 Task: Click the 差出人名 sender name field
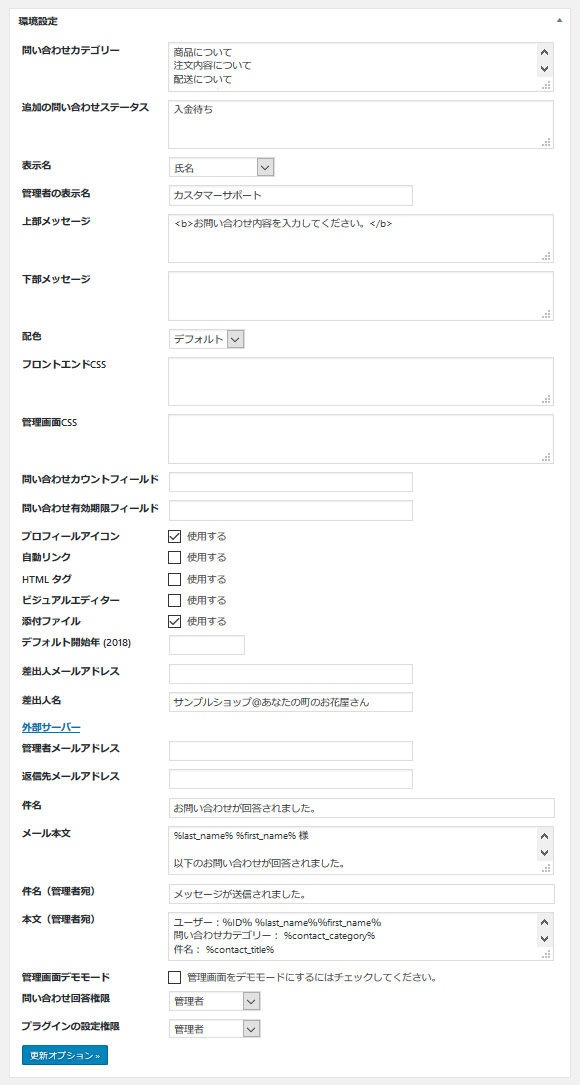click(x=290, y=702)
